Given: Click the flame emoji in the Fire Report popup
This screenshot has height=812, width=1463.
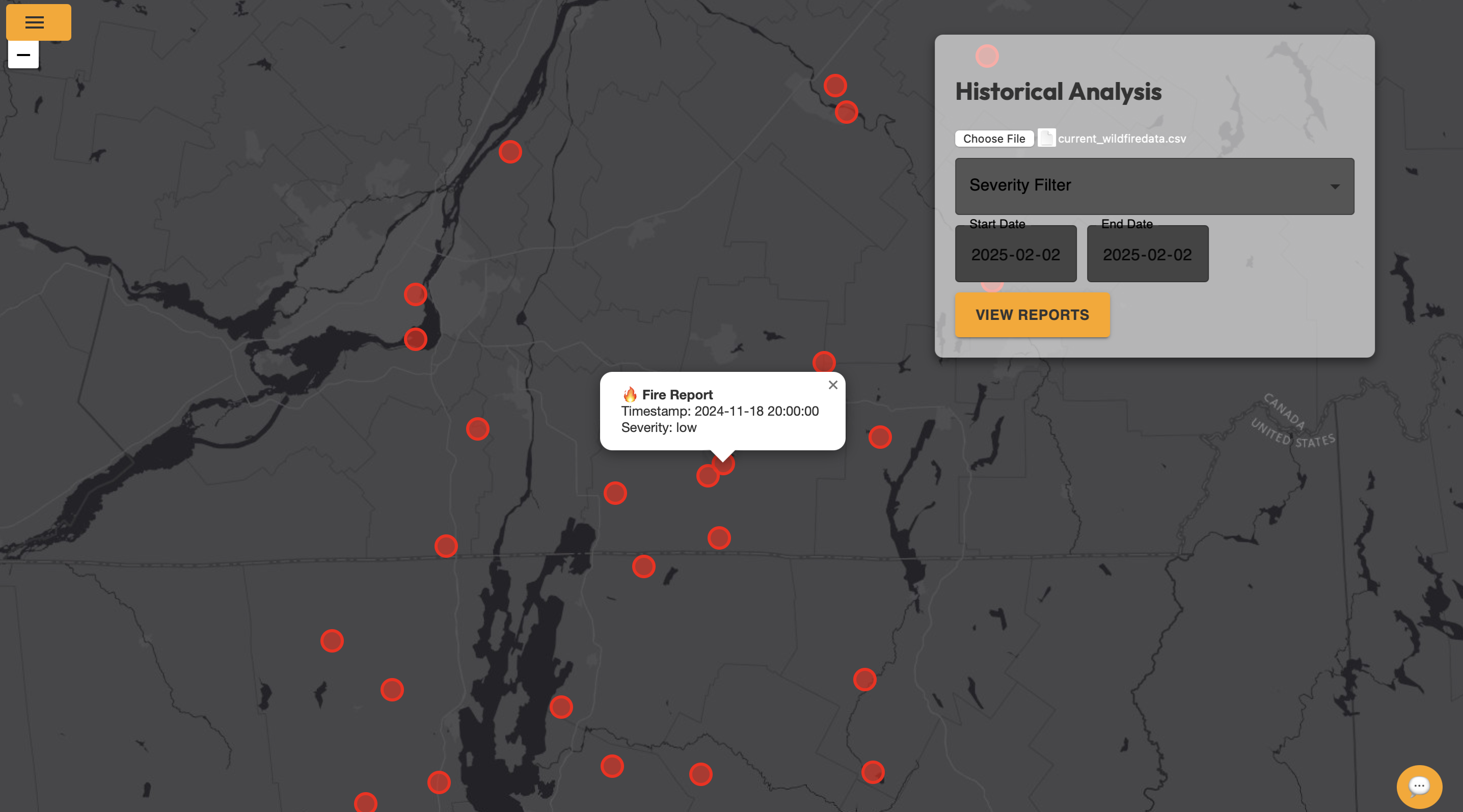Looking at the screenshot, I should [x=630, y=395].
